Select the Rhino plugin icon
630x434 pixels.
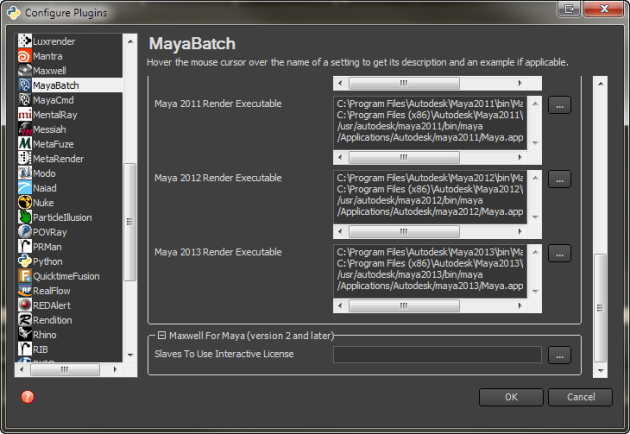pos(25,334)
